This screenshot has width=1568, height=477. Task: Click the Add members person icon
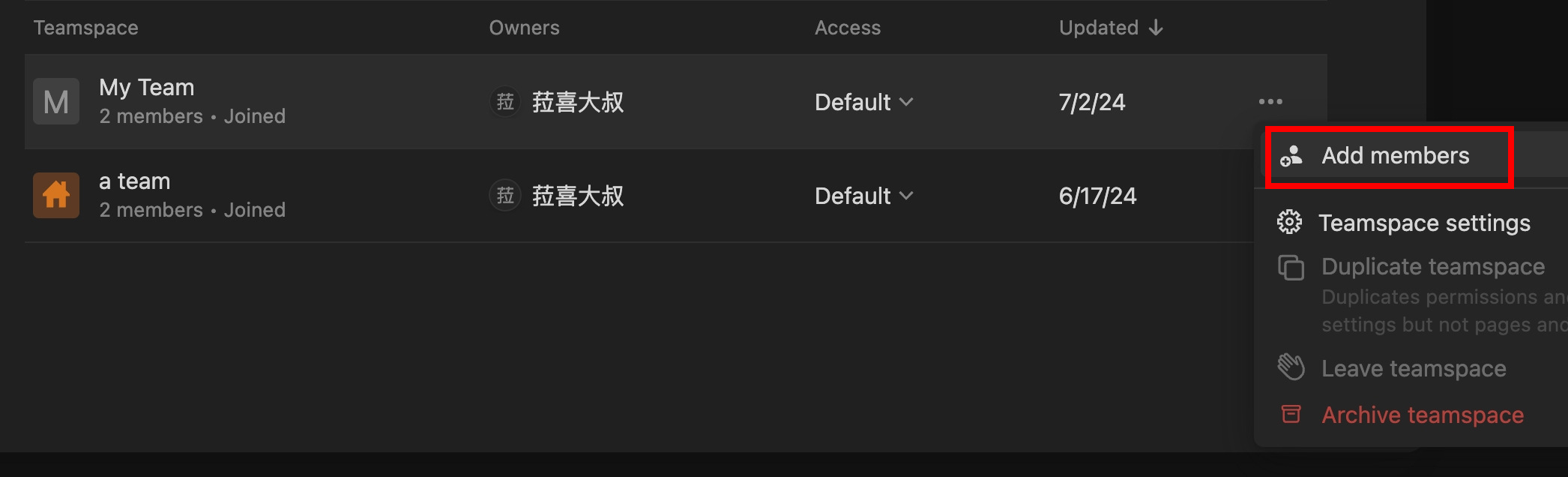point(1291,156)
